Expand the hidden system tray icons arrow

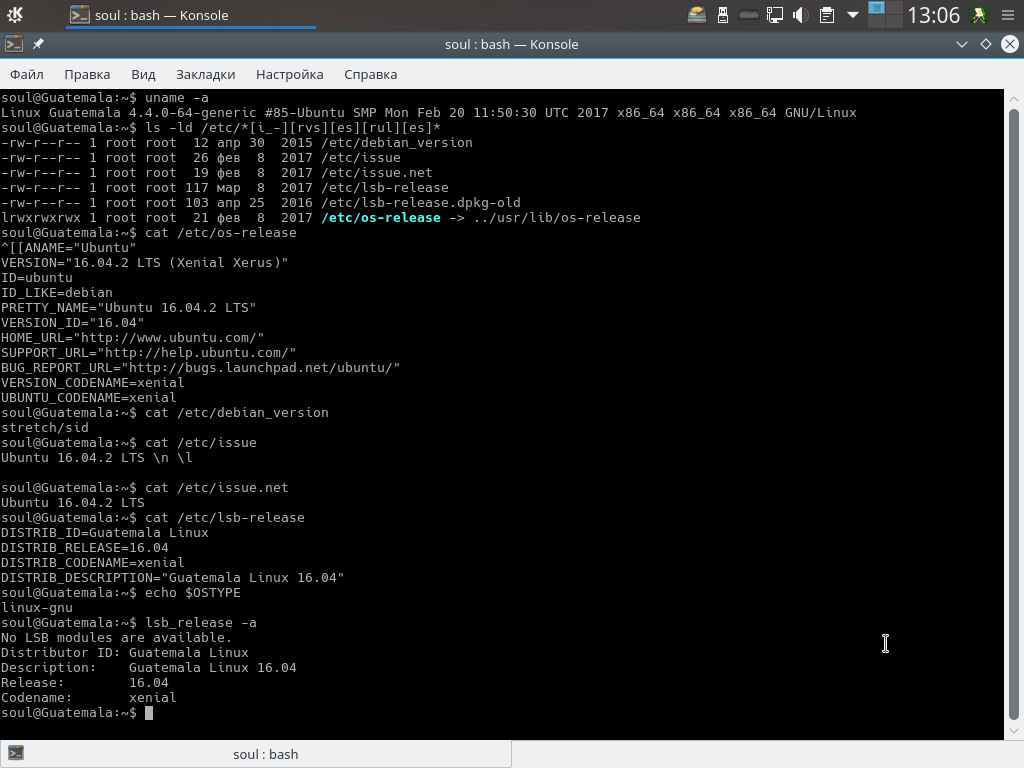coord(853,14)
